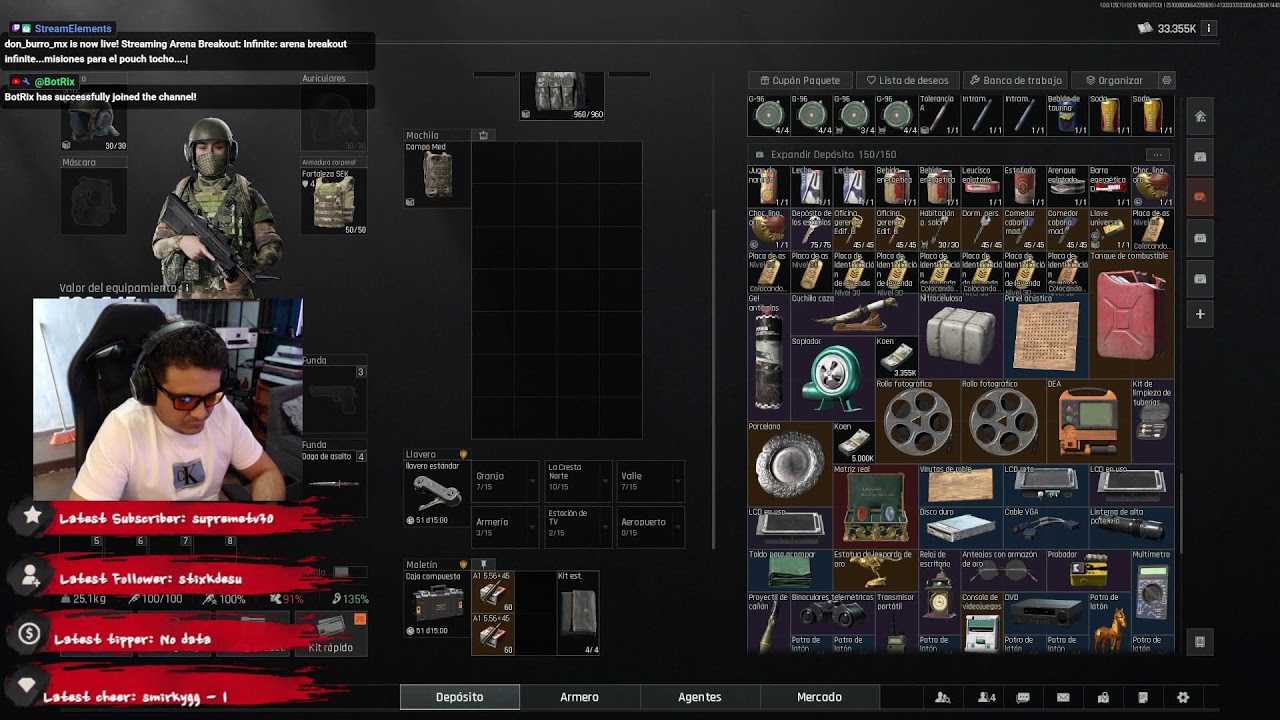The image size is (1280, 720).
Task: Click the info icon beside Valor del equipamiento
Action: pos(186,288)
